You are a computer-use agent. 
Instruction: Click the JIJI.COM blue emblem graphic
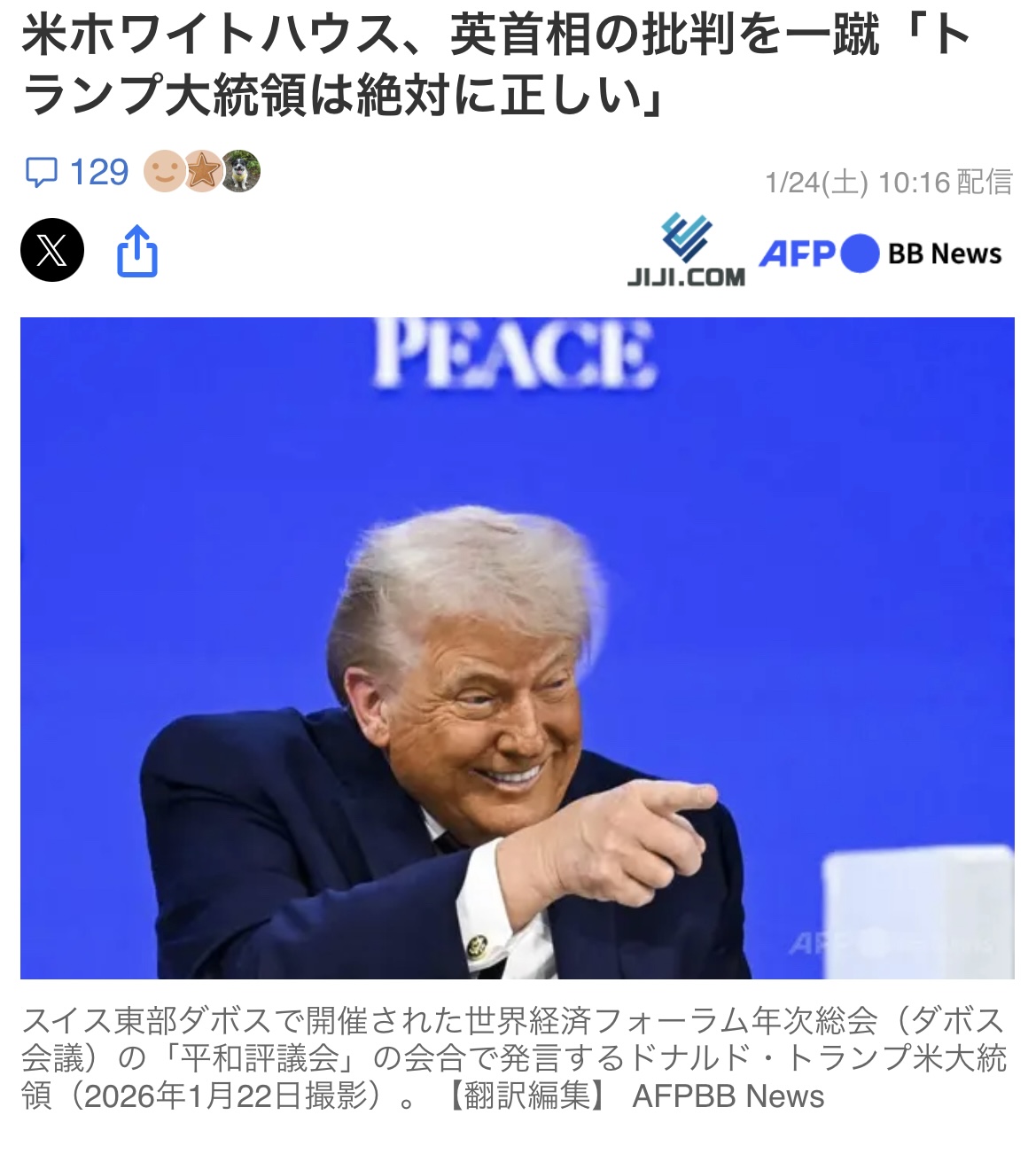tap(687, 237)
